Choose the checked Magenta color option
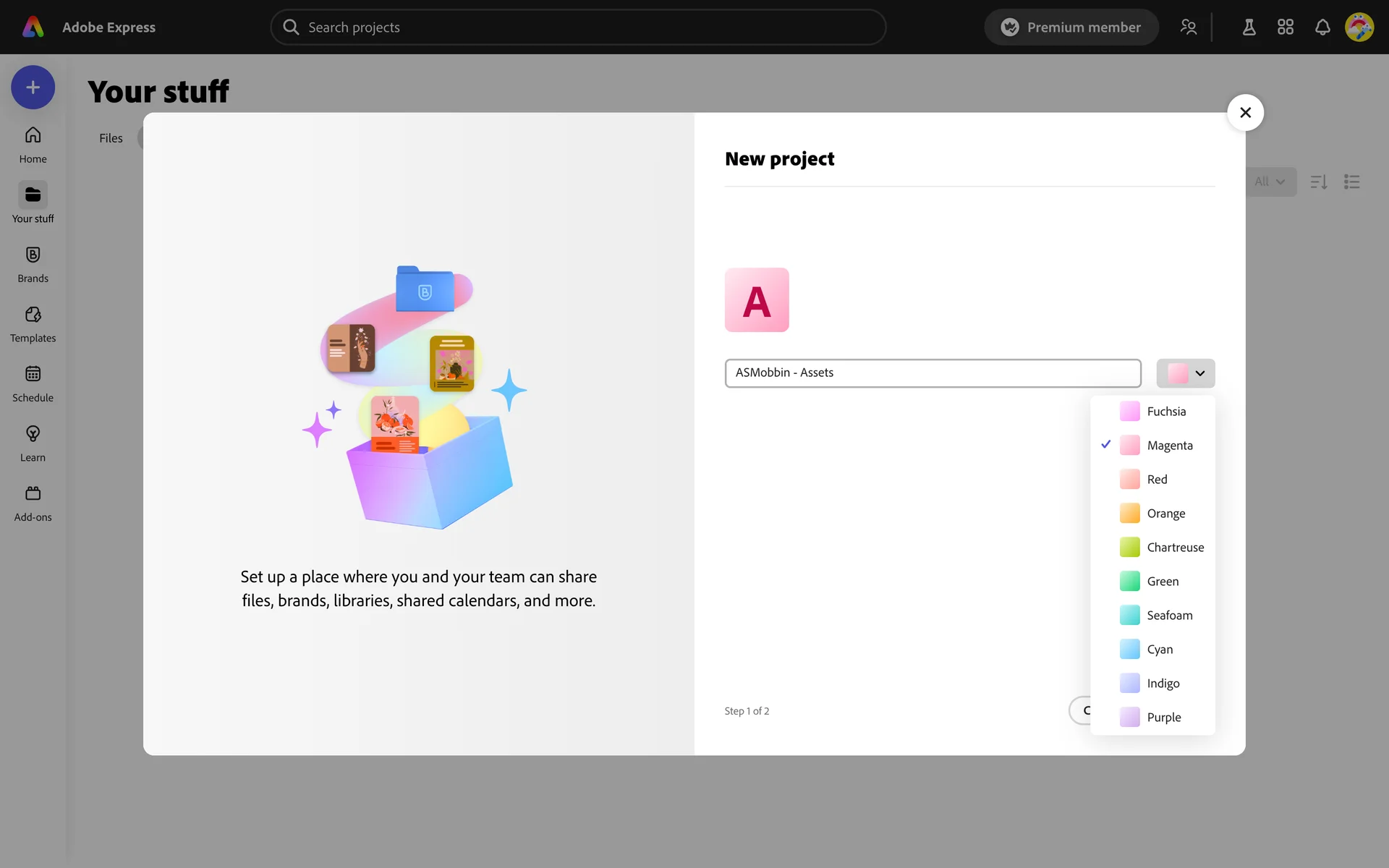 tap(1169, 446)
